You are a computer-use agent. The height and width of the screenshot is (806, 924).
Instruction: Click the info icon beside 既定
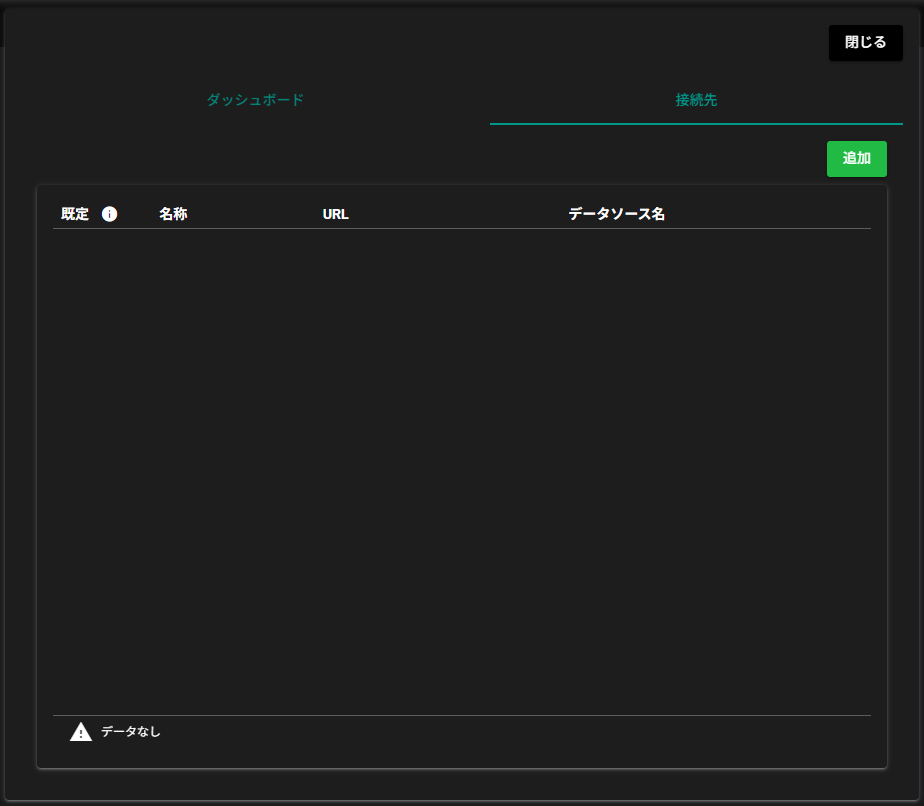[x=110, y=214]
